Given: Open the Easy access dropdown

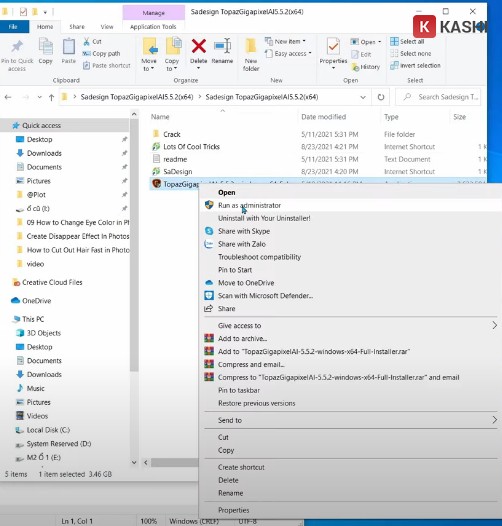Looking at the screenshot, I should tap(288, 53).
